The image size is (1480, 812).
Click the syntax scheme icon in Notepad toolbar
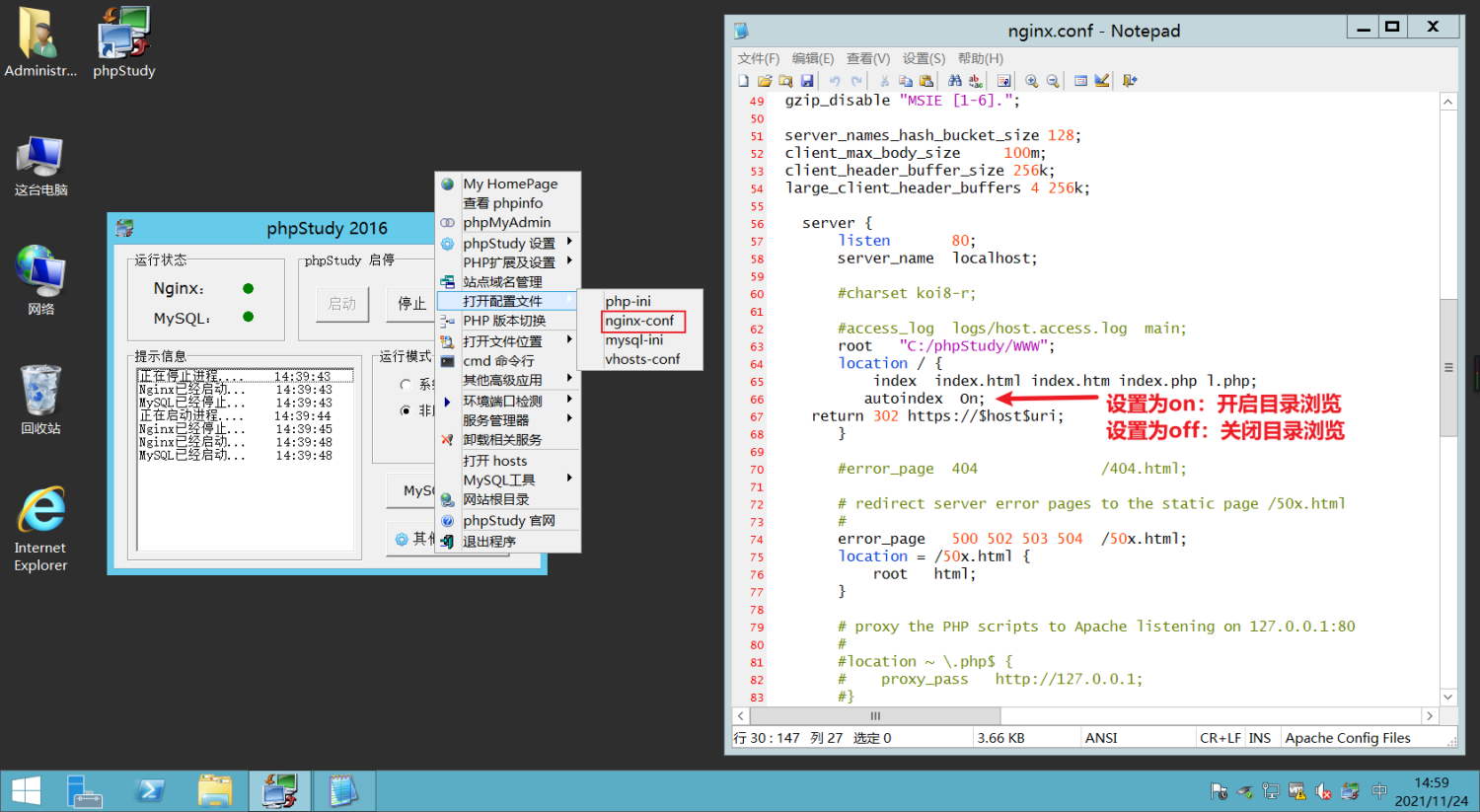1080,81
